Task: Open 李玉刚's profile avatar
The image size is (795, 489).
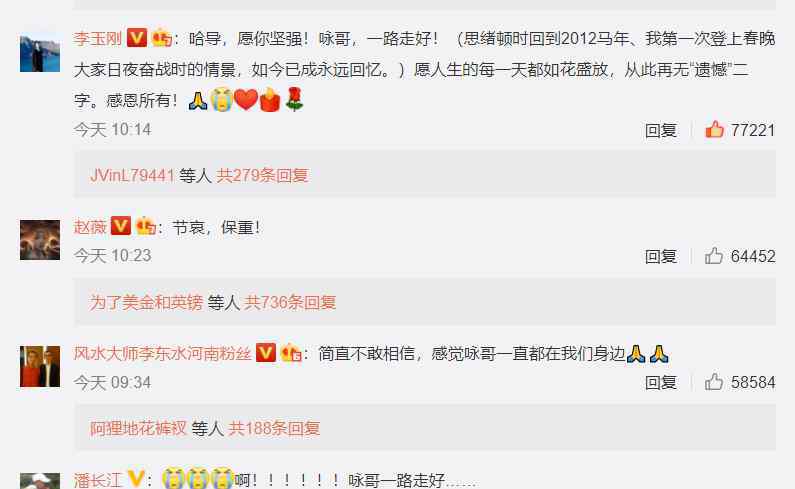Action: coord(40,54)
